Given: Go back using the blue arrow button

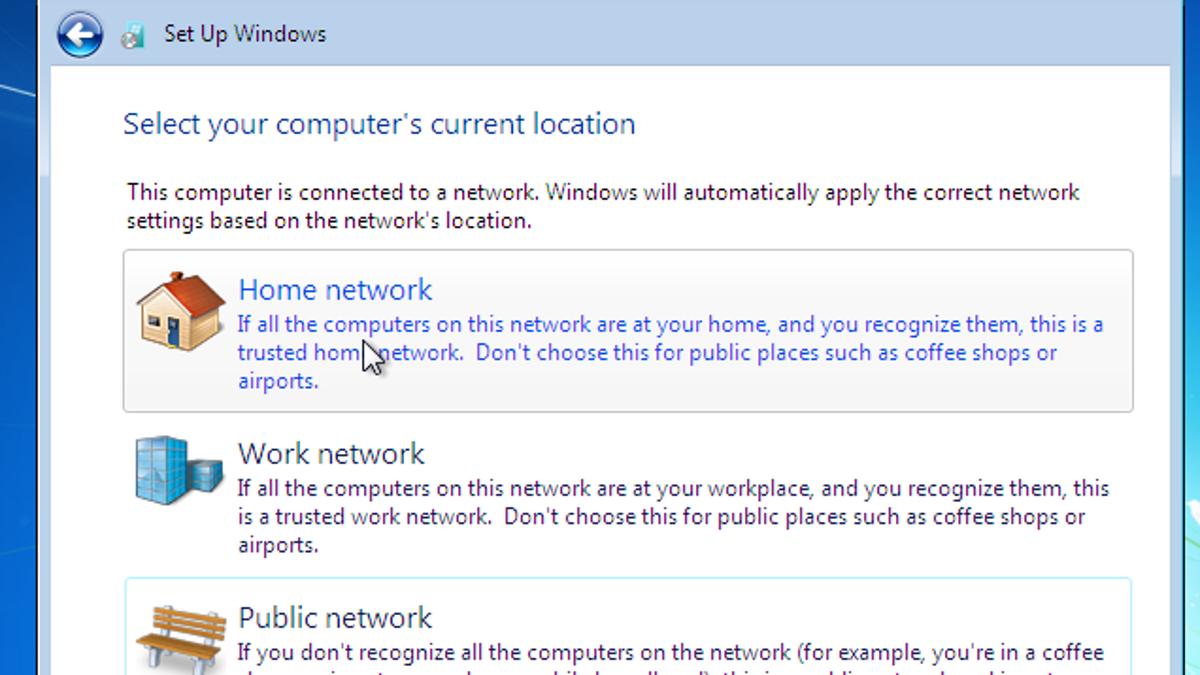Looking at the screenshot, I should (x=80, y=35).
